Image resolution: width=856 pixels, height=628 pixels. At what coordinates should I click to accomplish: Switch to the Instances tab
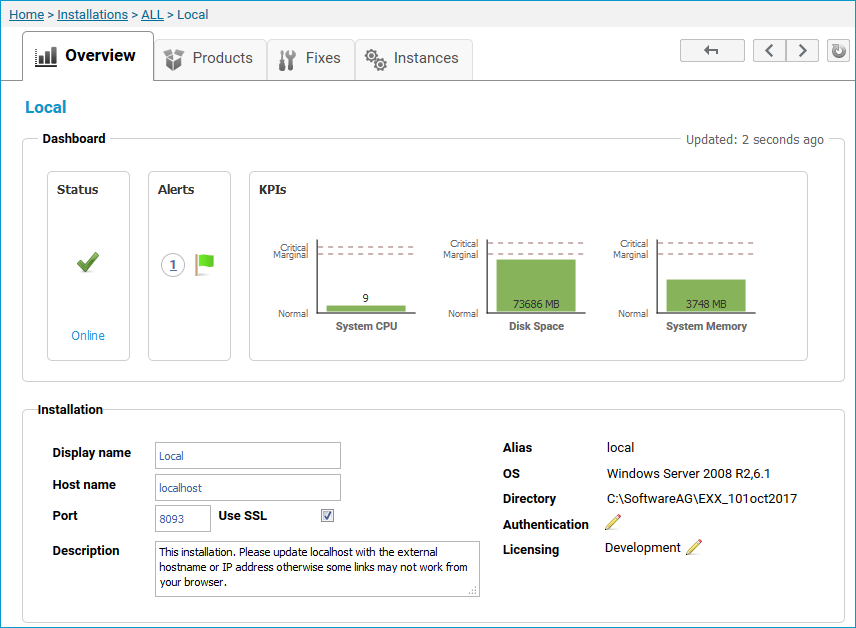(413, 60)
